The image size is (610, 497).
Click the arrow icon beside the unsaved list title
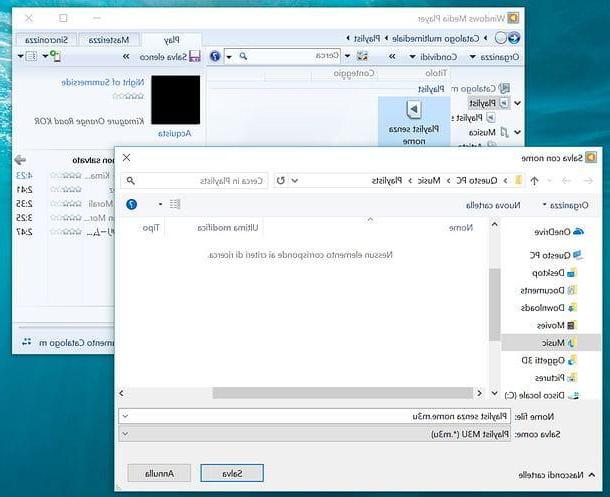coord(20,160)
